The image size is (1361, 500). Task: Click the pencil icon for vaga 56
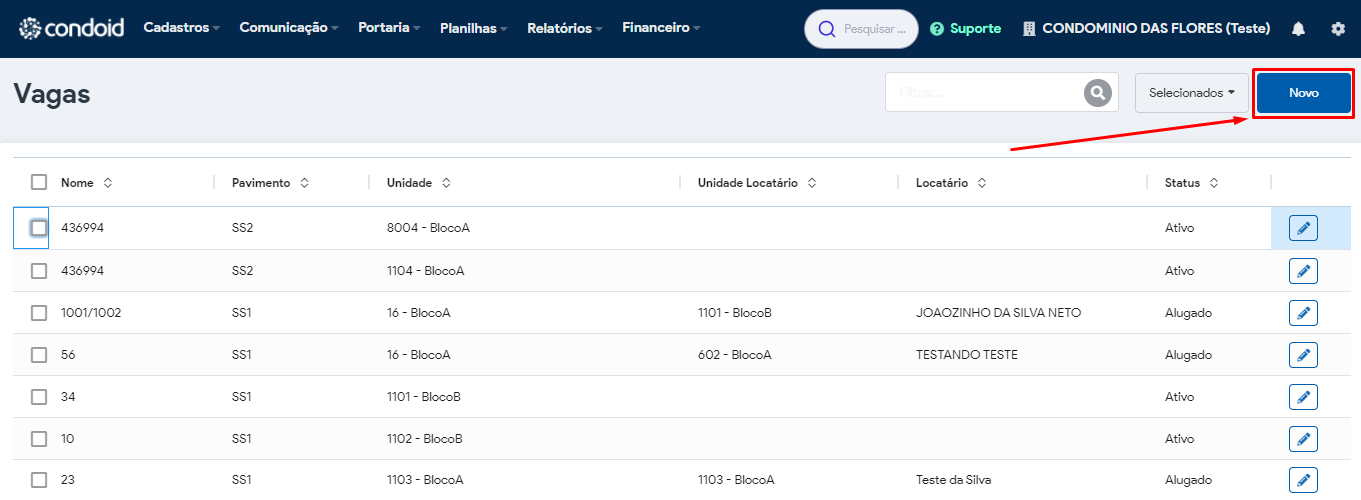[x=1303, y=355]
